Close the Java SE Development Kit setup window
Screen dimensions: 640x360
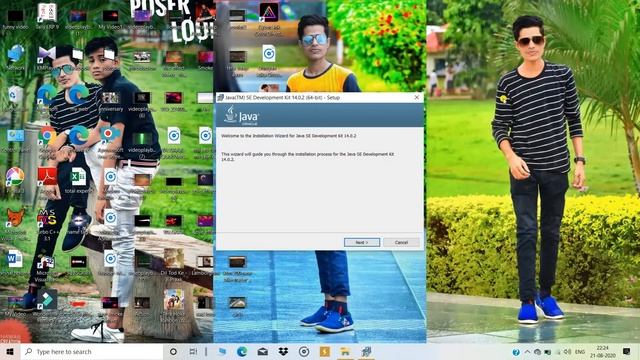[x=416, y=97]
